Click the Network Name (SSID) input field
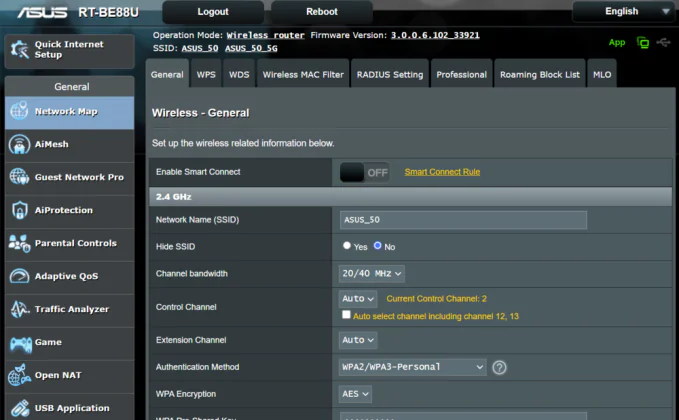 click(463, 220)
